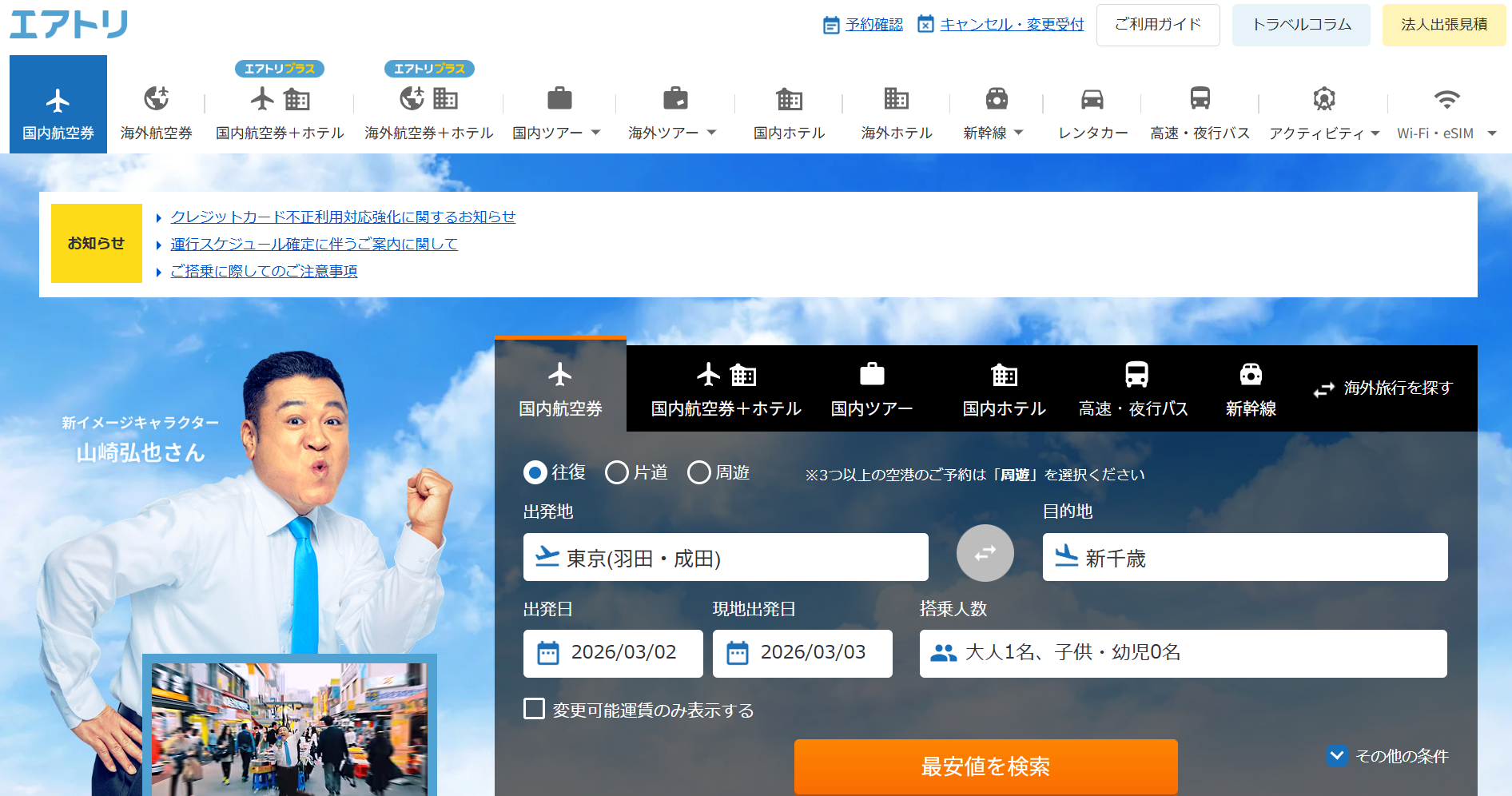
Task: Click the 新千歳 destination input field
Action: (1244, 557)
